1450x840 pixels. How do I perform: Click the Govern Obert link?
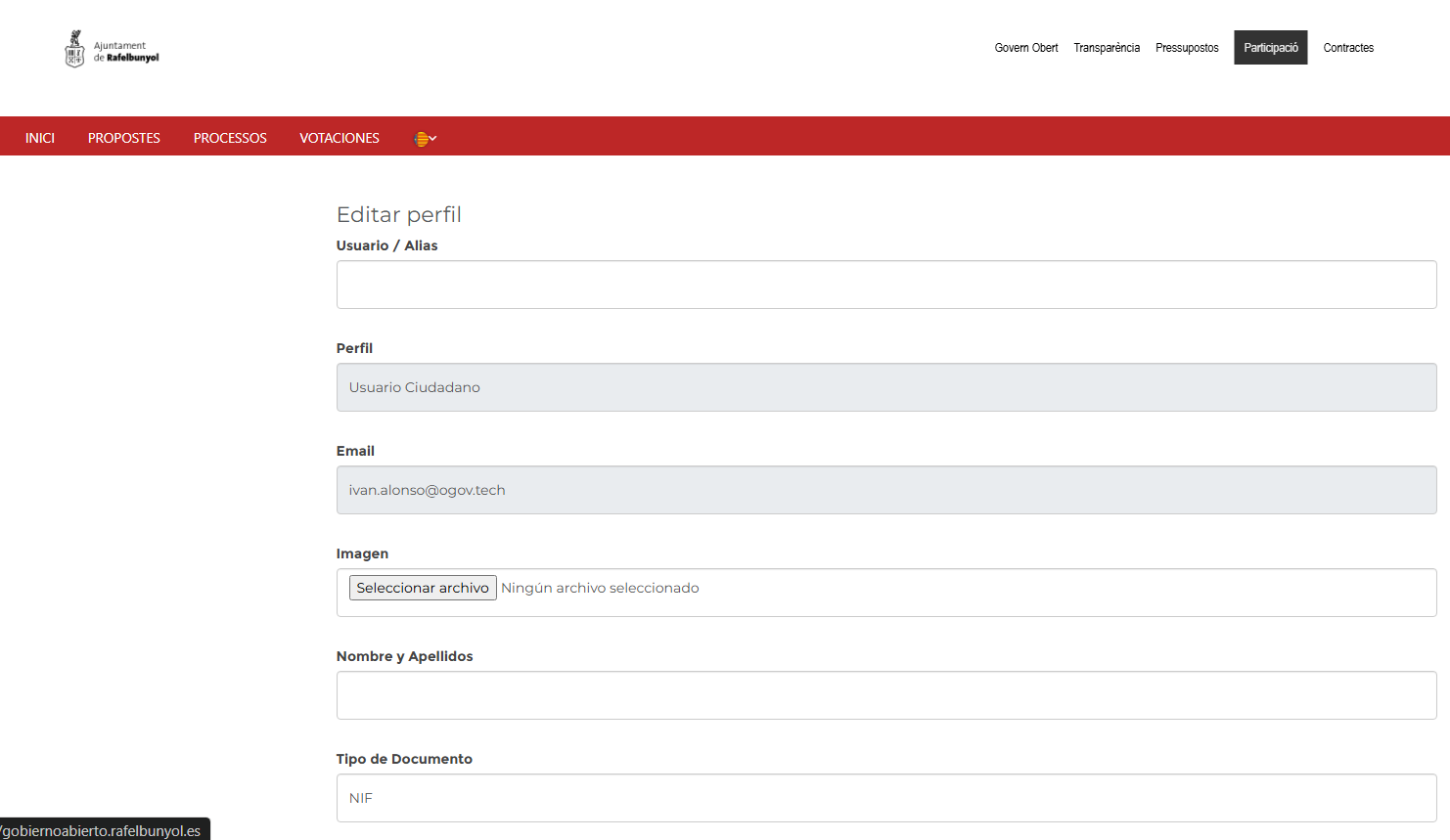(1026, 48)
